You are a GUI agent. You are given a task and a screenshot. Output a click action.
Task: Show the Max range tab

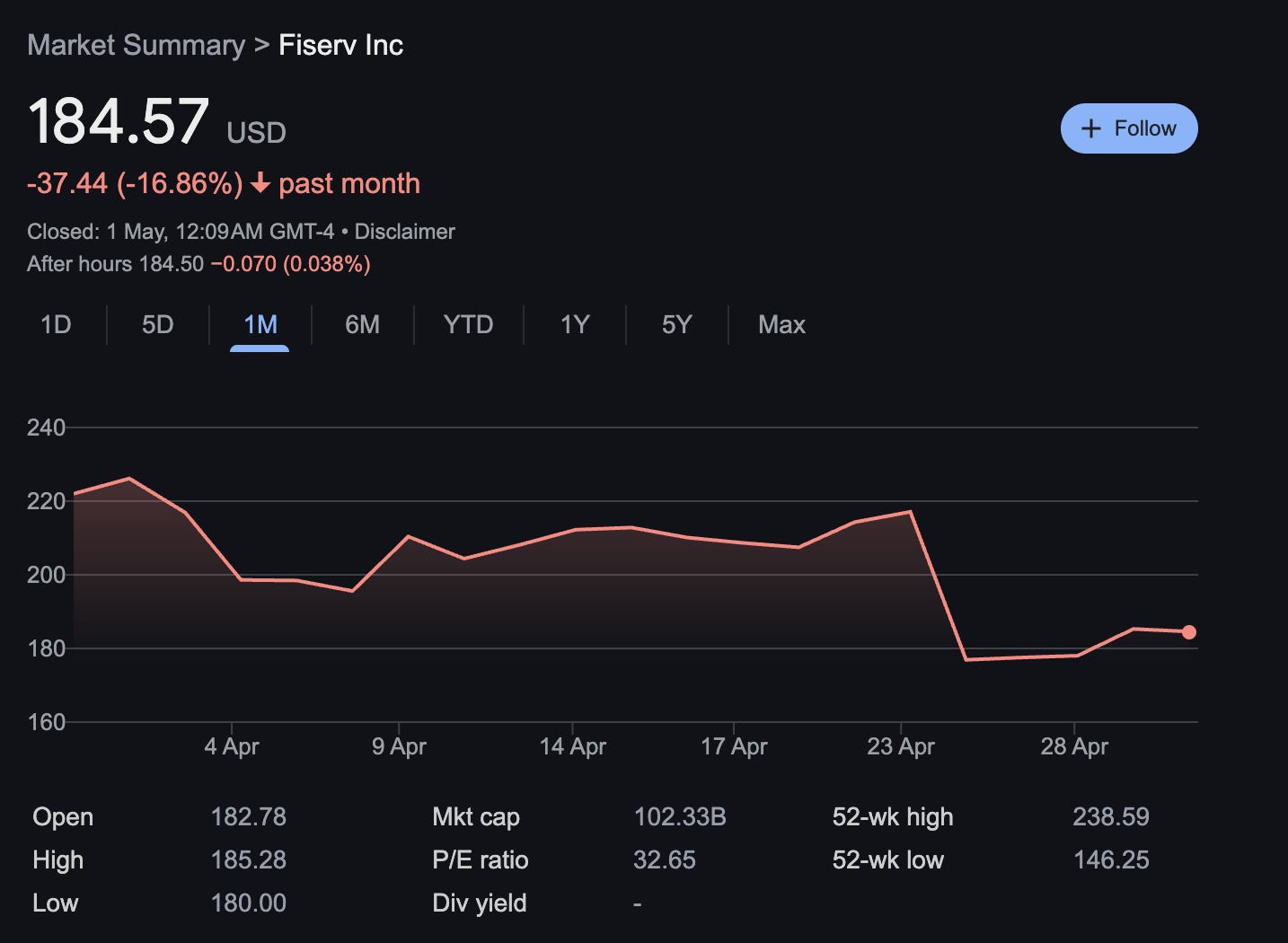coord(781,324)
